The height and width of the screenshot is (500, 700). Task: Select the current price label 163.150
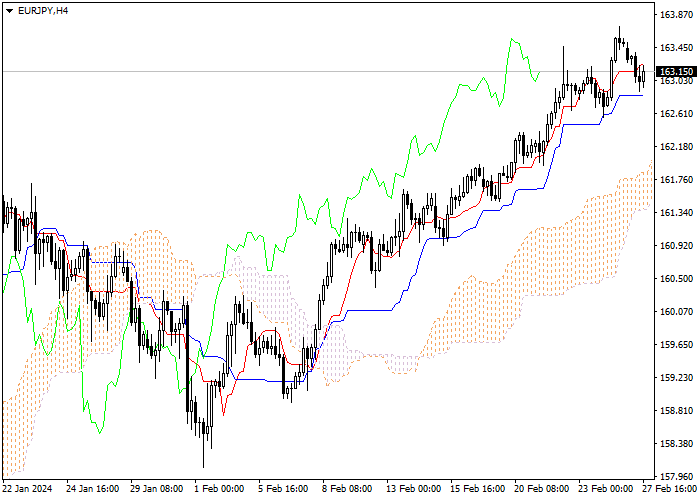pyautogui.click(x=676, y=71)
